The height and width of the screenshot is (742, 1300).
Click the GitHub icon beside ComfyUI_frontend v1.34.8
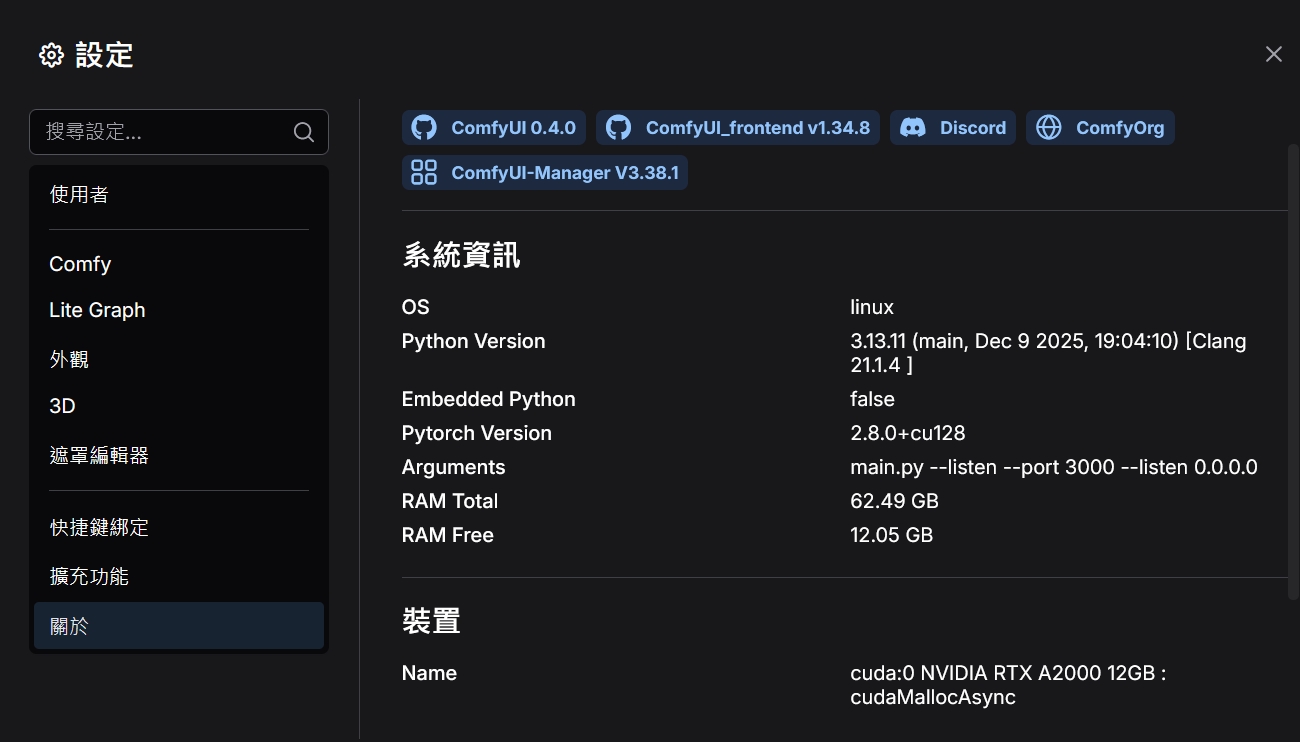(619, 128)
